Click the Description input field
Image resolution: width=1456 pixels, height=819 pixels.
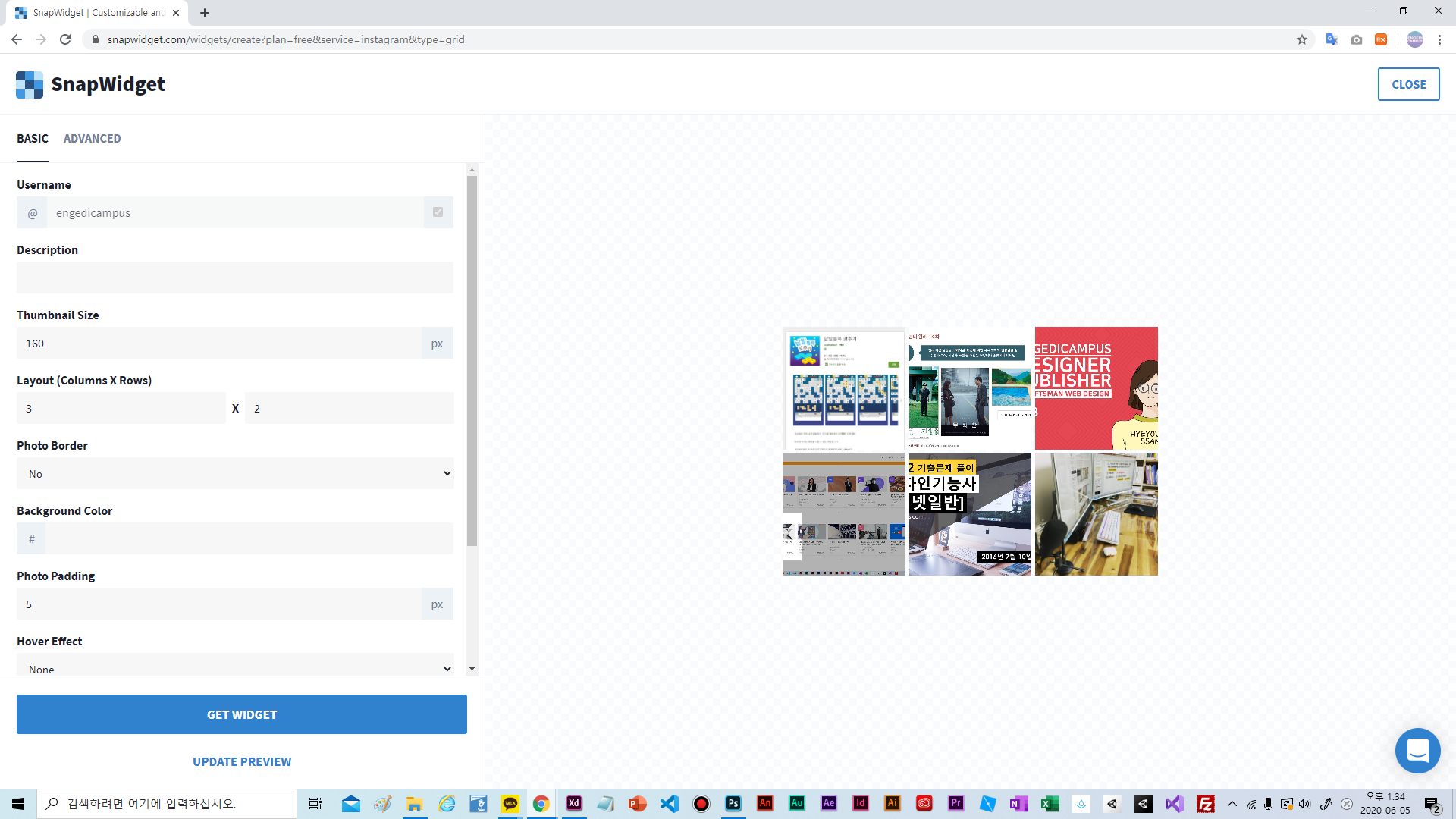[235, 278]
